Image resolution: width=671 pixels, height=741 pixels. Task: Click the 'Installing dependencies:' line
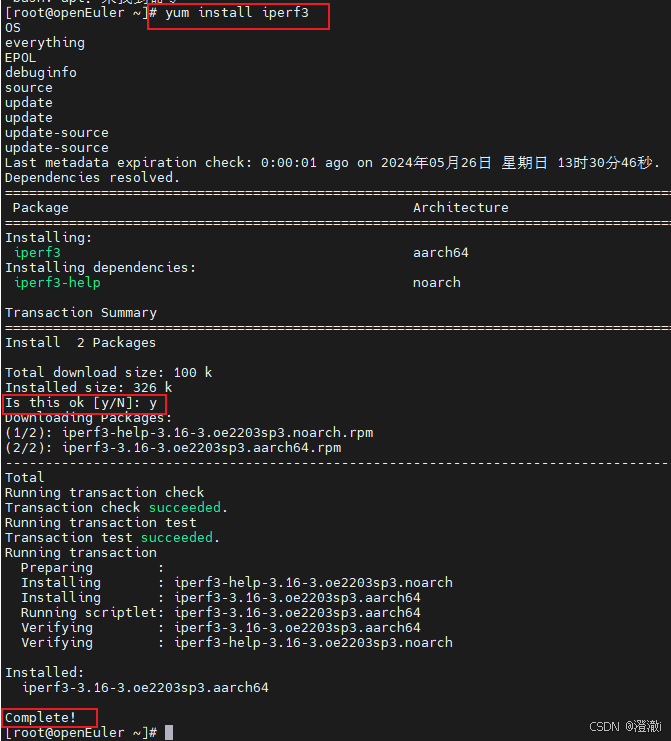[100, 268]
